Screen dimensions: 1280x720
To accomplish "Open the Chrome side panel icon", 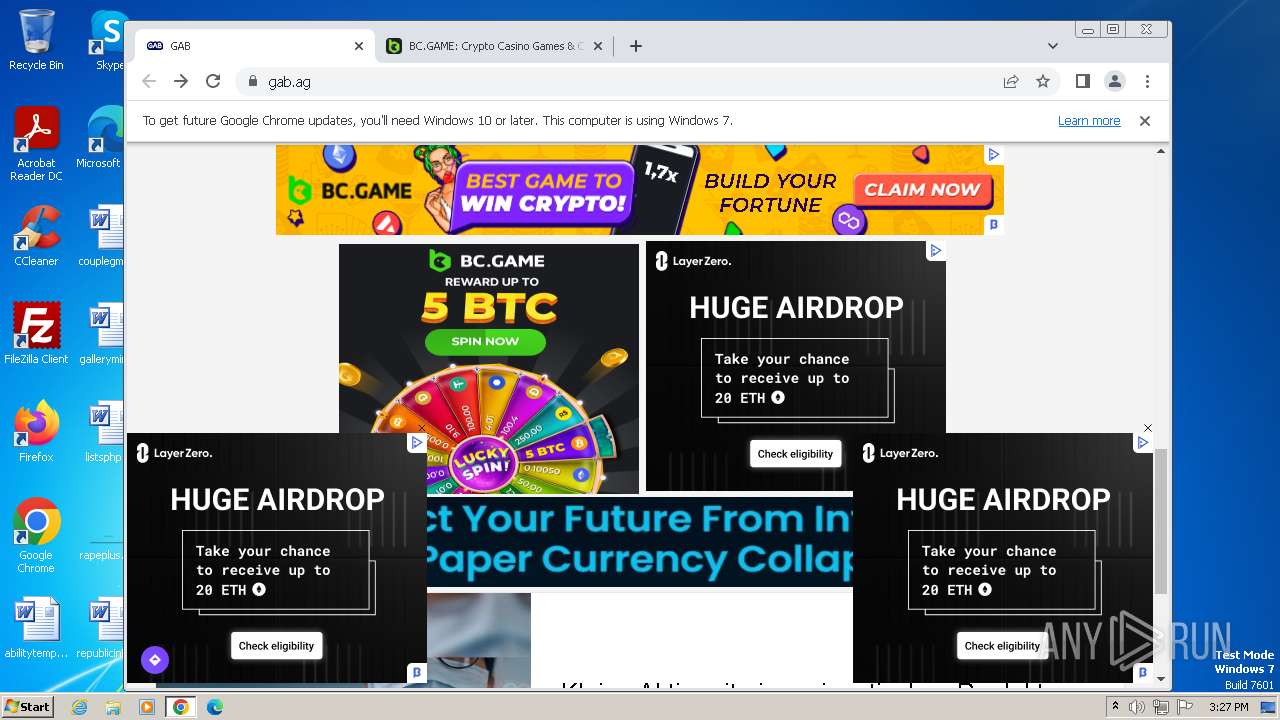I will (1082, 81).
